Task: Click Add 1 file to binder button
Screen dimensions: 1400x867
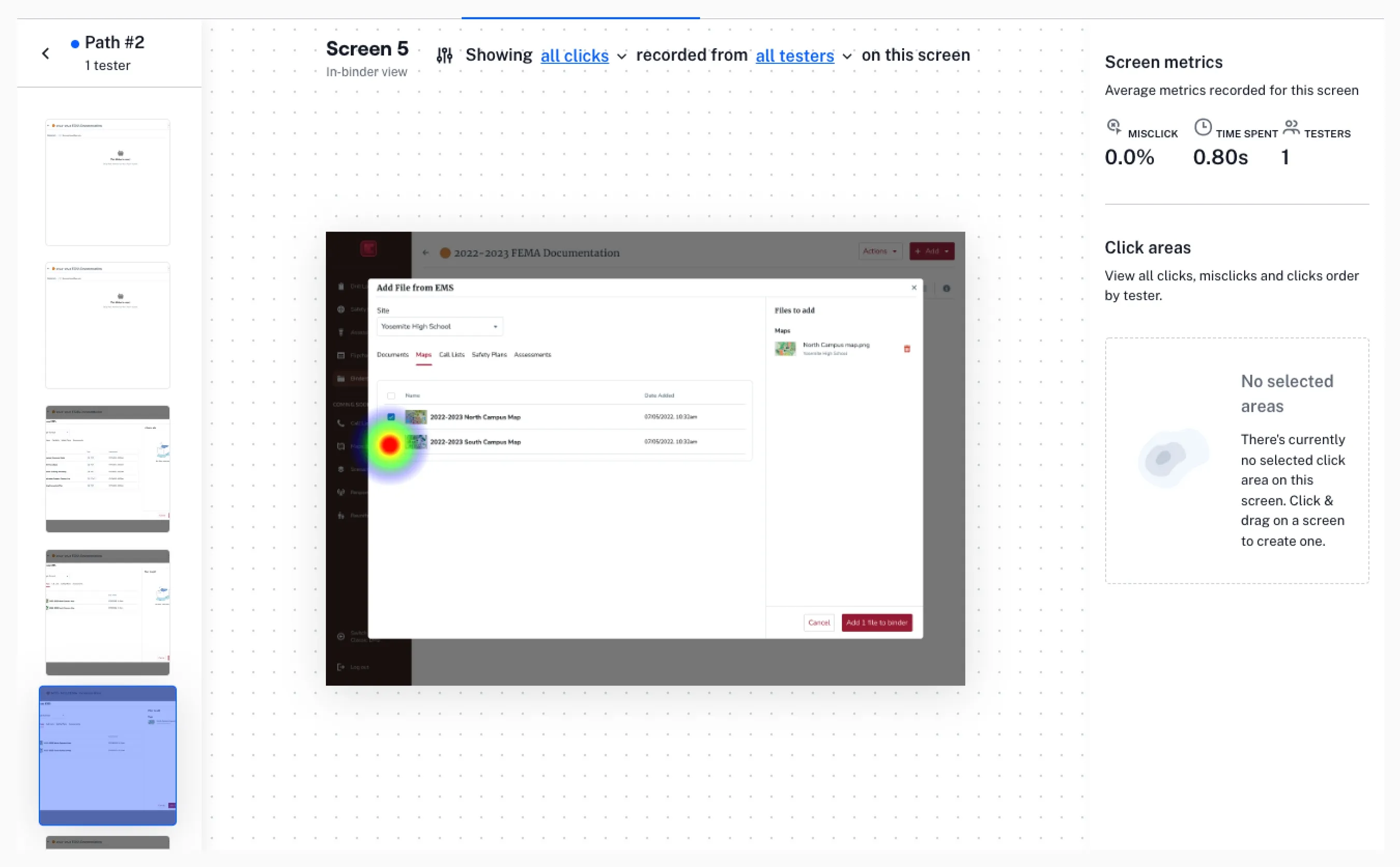Action: click(x=877, y=623)
